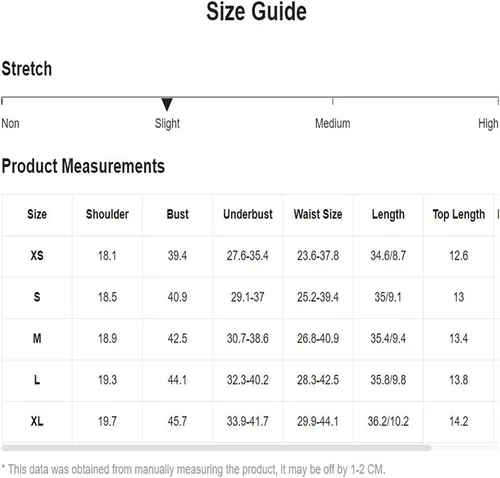Viewport: 500px width, 478px height.
Task: Click the Underbust column header
Action: [248, 214]
